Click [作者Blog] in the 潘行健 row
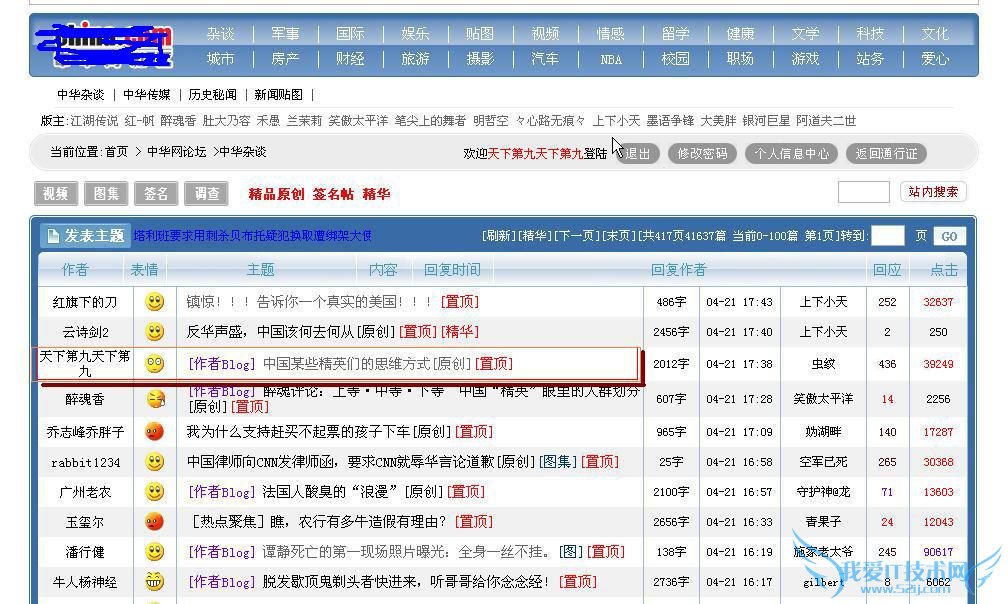The height and width of the screenshot is (604, 1008). click(222, 552)
